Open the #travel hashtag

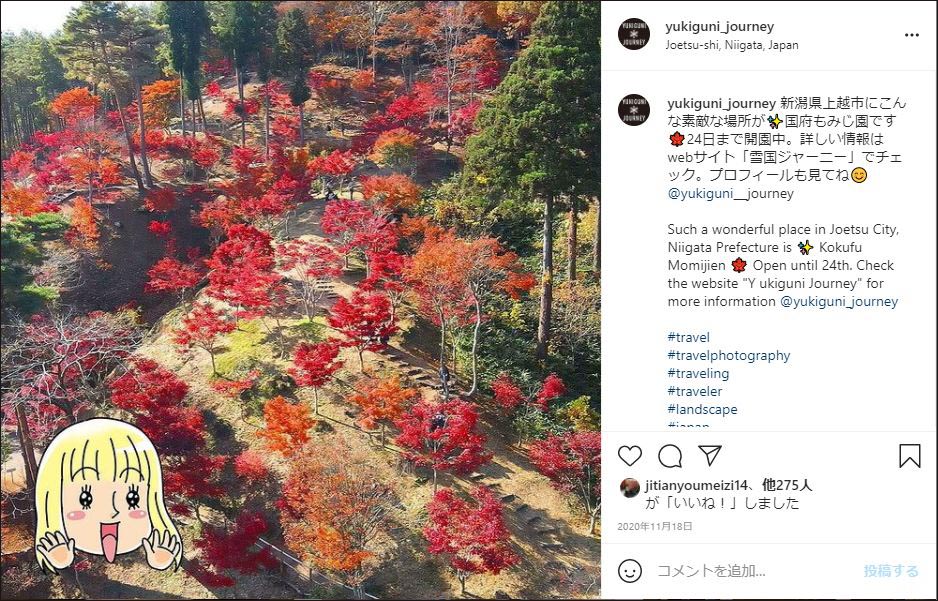pyautogui.click(x=689, y=337)
